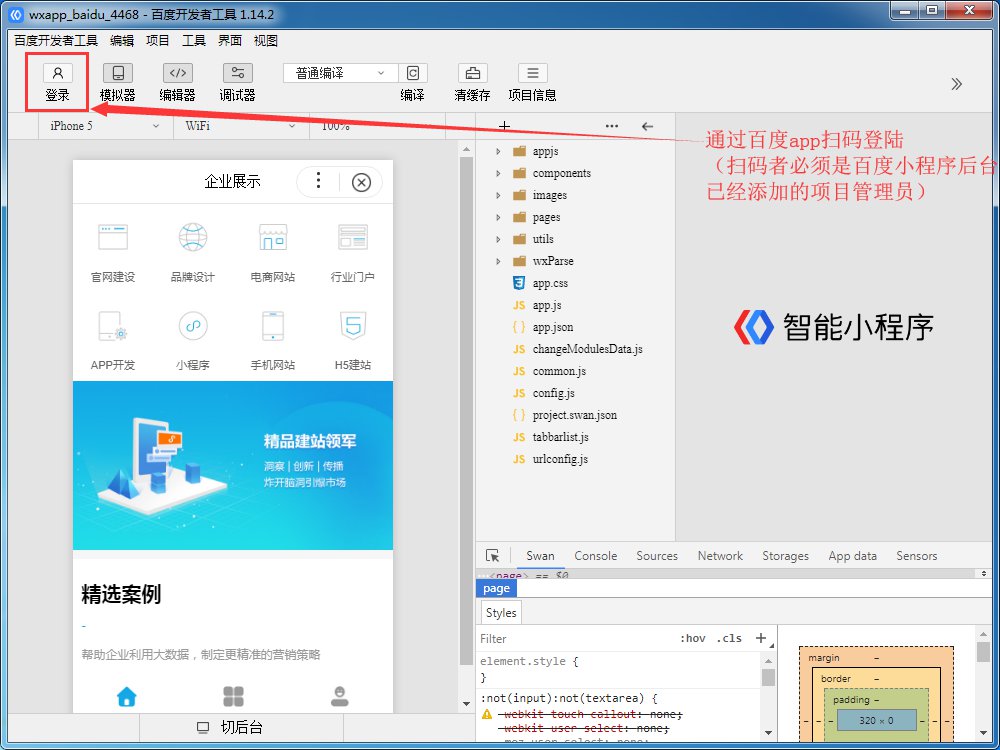This screenshot has width=1000, height=750.
Task: Toggle the 模拟器 simulator panel
Action: (x=117, y=73)
